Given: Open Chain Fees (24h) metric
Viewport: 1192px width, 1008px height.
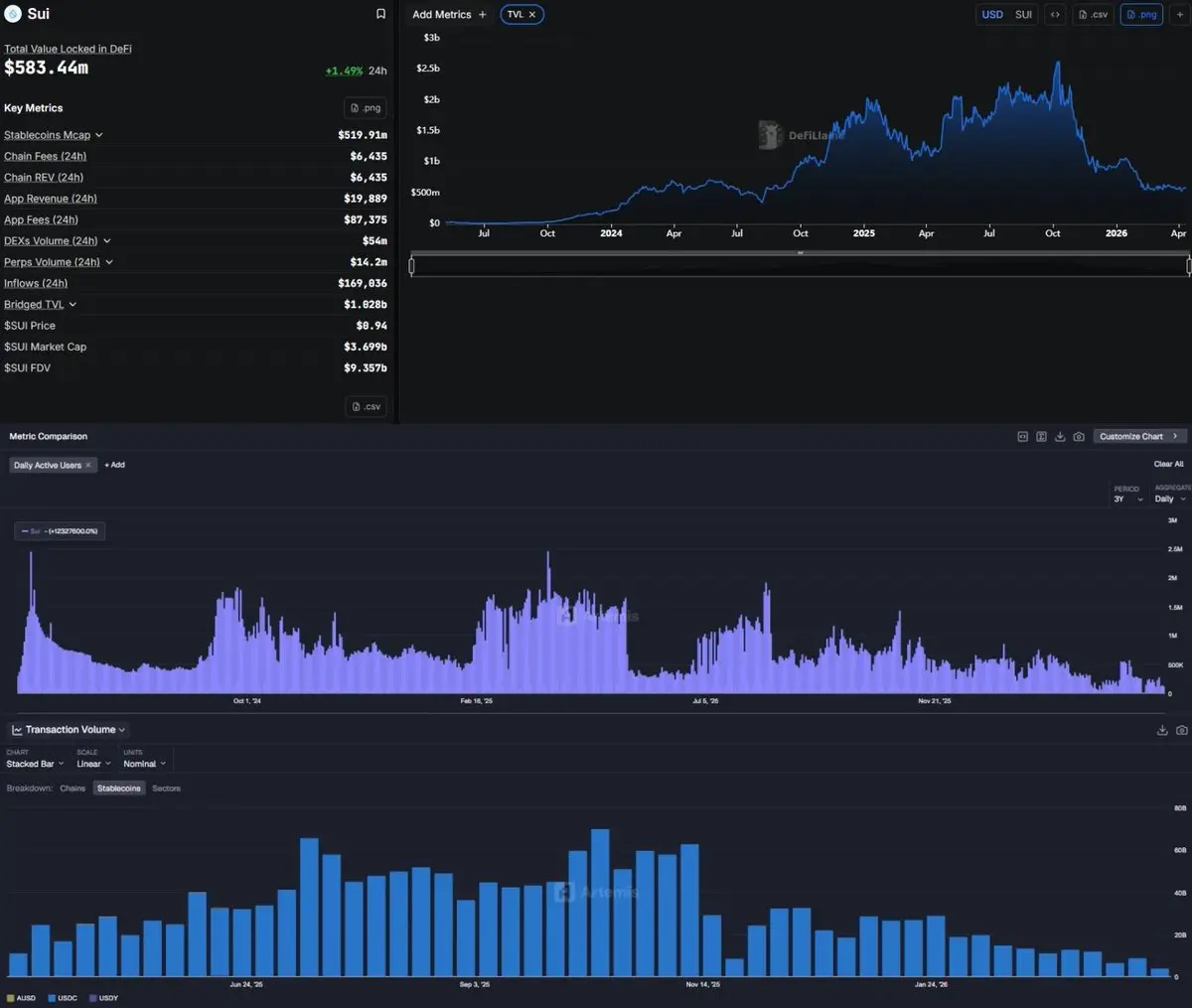Looking at the screenshot, I should pyautogui.click(x=45, y=156).
